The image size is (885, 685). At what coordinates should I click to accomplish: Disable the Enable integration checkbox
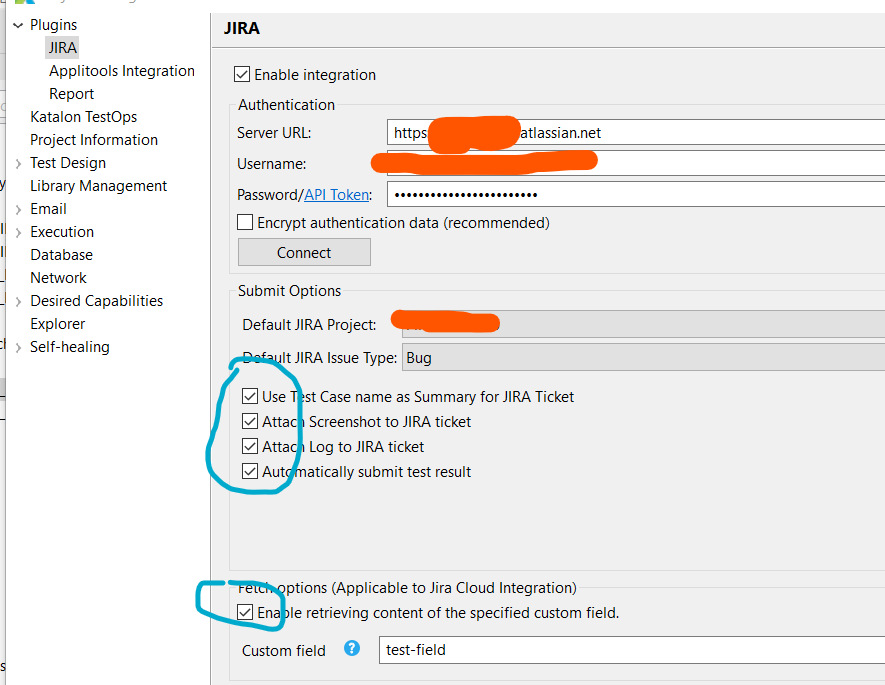pos(241,74)
